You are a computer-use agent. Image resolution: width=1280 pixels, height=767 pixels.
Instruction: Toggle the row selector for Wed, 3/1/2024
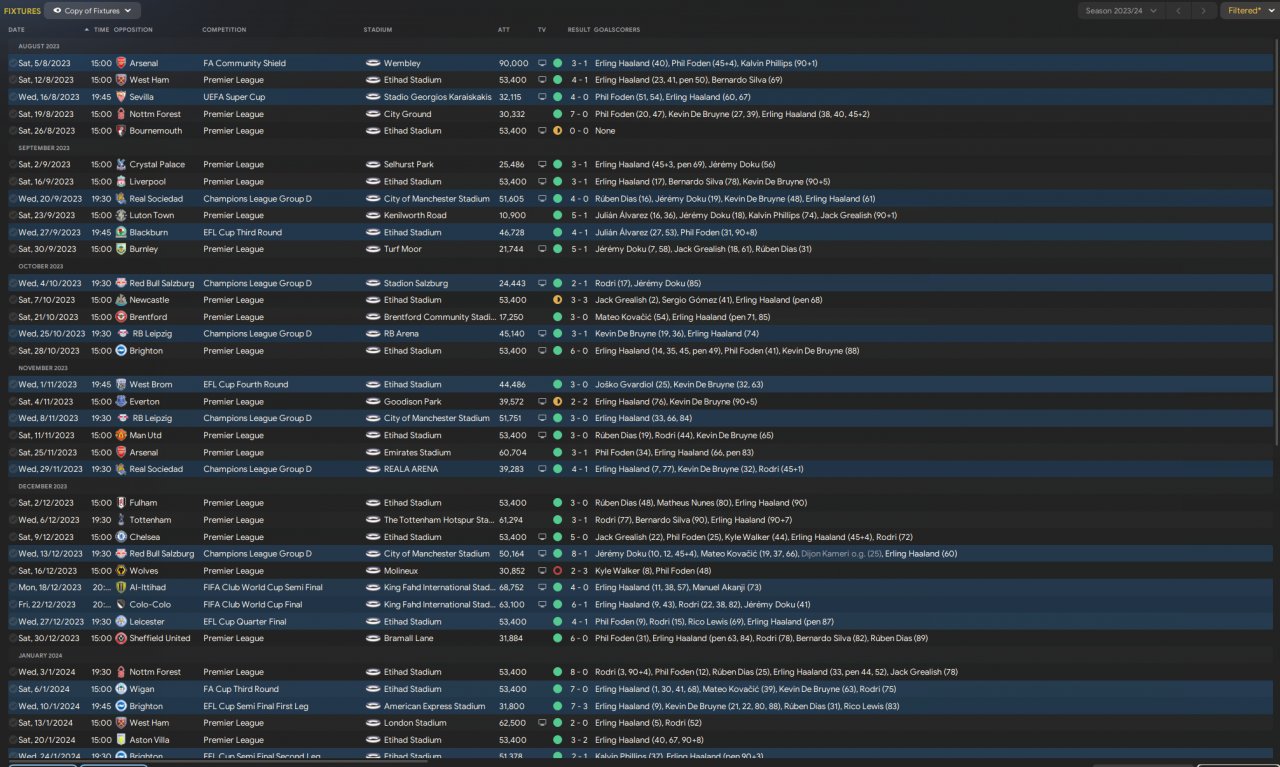[x=13, y=672]
